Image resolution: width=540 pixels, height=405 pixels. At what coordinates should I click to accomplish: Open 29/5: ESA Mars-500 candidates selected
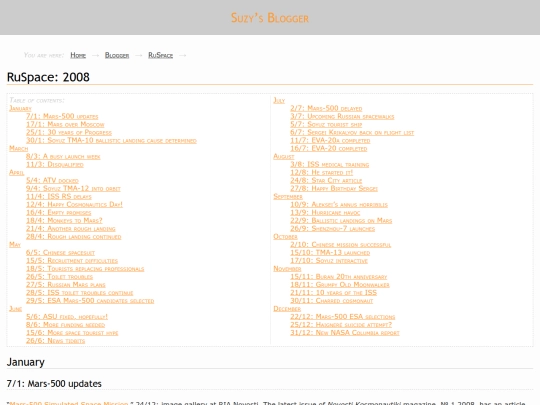click(x=90, y=300)
